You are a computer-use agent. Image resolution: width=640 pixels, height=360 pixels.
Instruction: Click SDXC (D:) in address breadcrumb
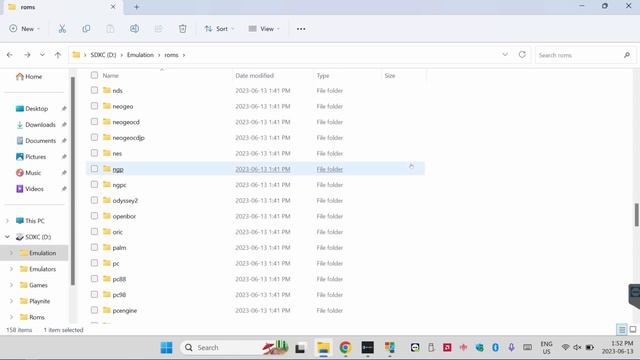tap(103, 55)
